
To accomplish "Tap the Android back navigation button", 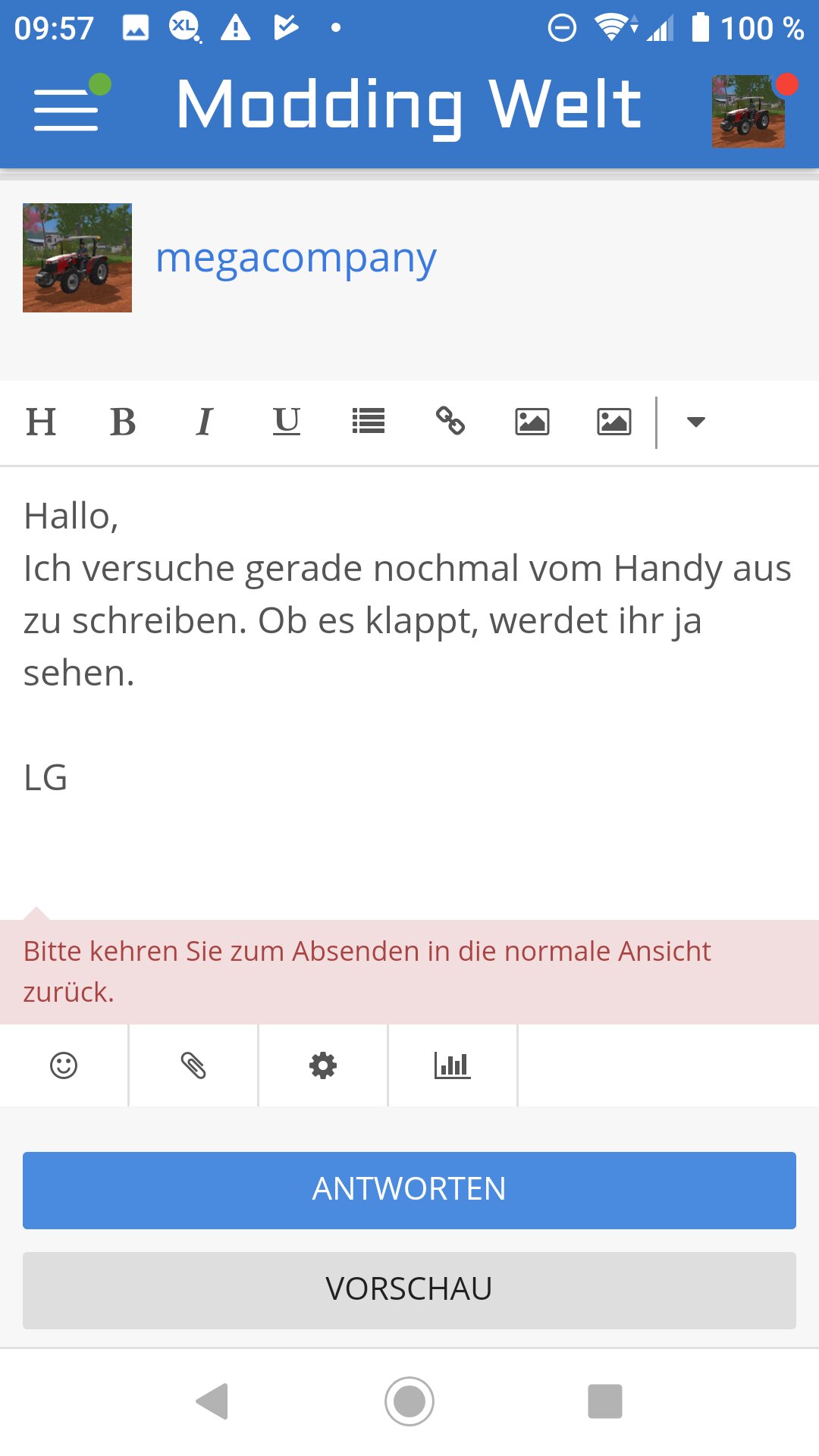I will tap(212, 1401).
